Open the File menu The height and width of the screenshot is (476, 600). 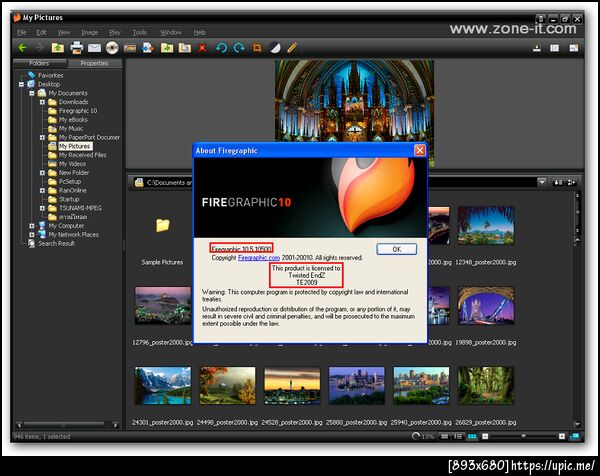(21, 33)
